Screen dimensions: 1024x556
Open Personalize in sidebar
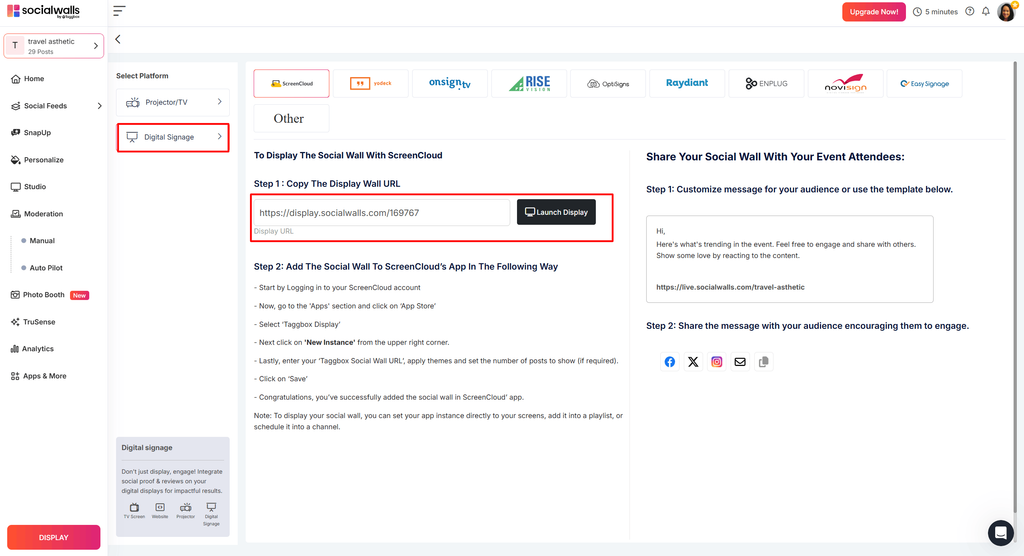point(37,160)
